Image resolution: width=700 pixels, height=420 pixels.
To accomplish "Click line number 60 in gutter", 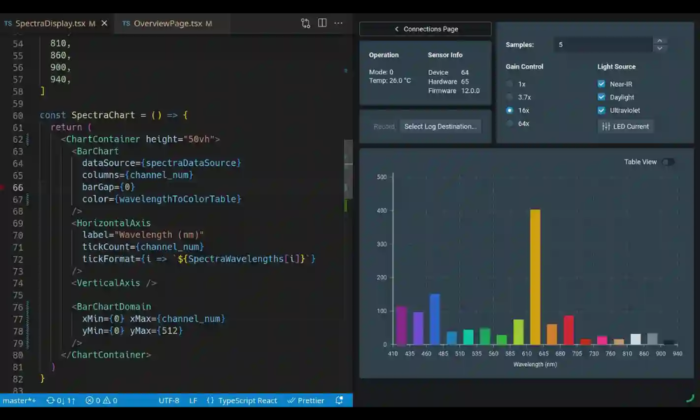I will [17, 115].
